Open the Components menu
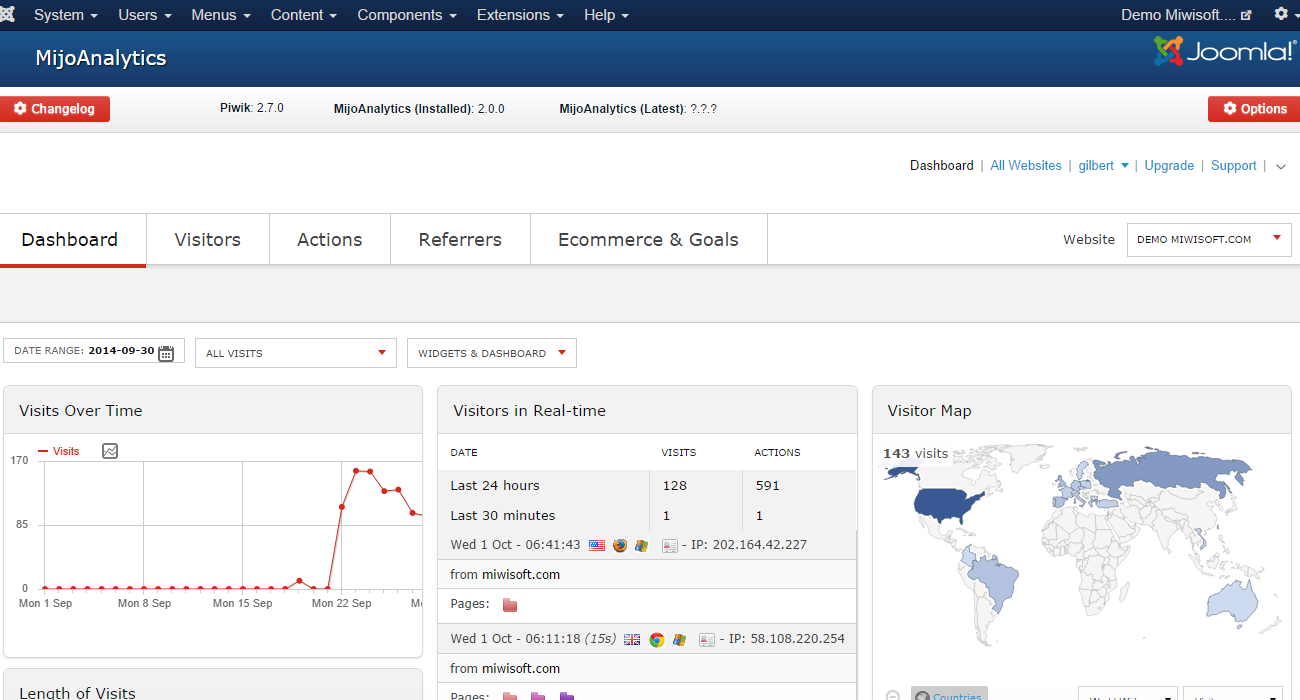The height and width of the screenshot is (700, 1300). coord(407,15)
